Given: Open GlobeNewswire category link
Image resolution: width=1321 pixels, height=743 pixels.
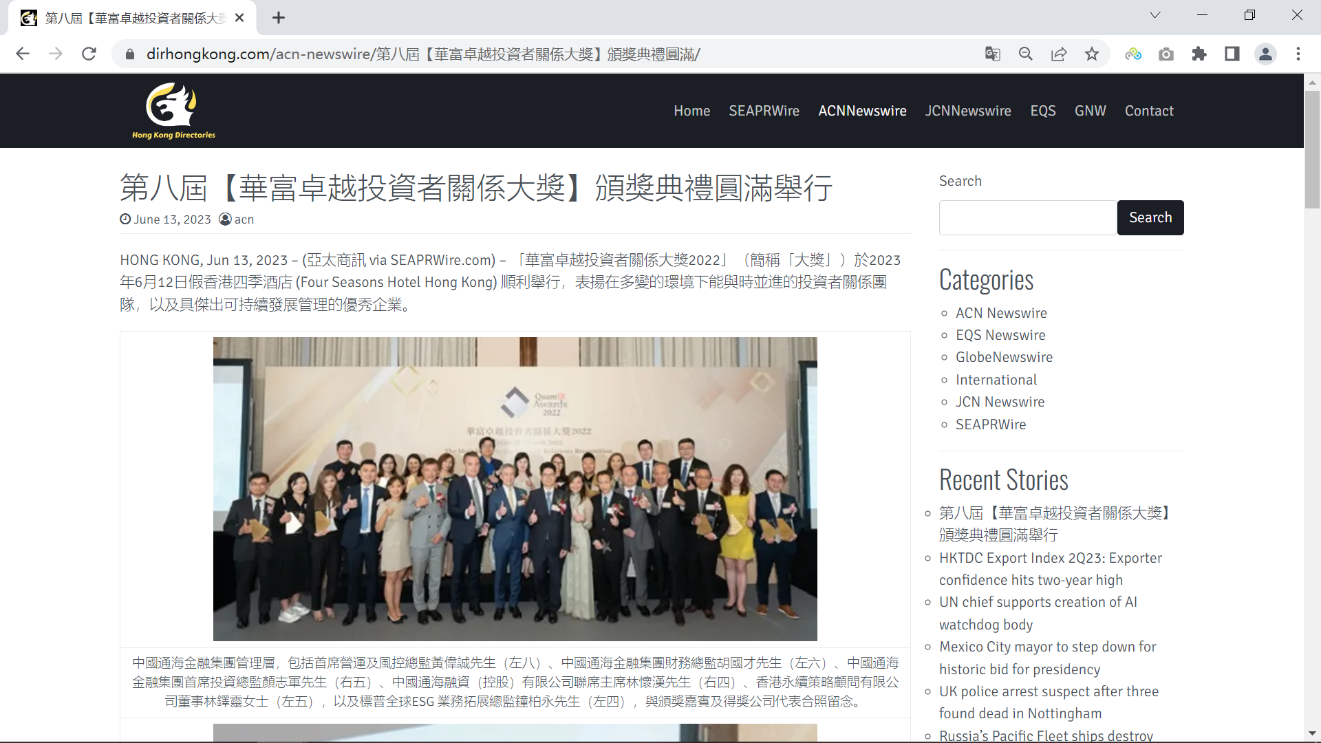Looking at the screenshot, I should 1004,357.
